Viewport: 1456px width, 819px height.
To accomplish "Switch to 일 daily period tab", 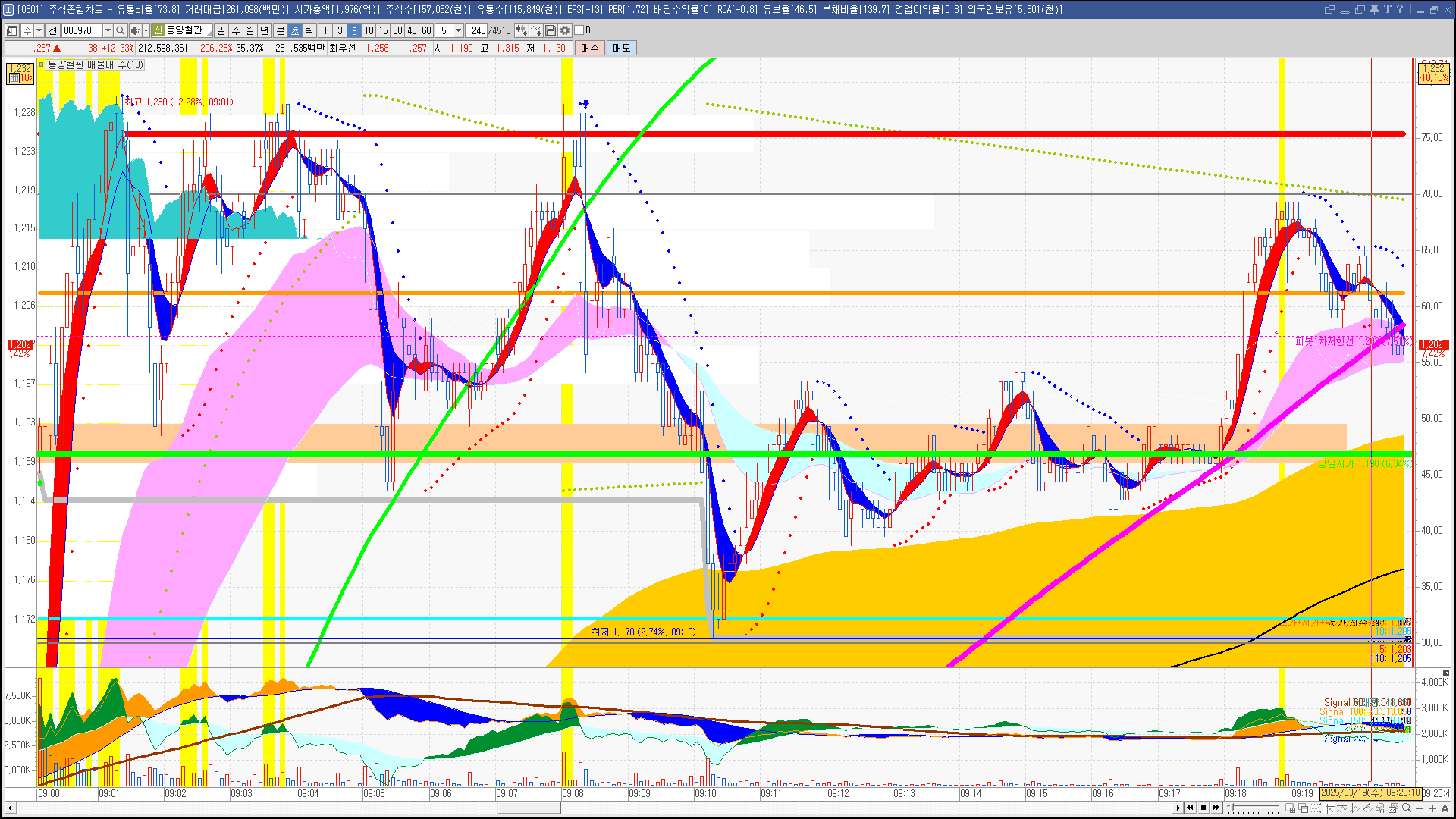I will pyautogui.click(x=221, y=30).
